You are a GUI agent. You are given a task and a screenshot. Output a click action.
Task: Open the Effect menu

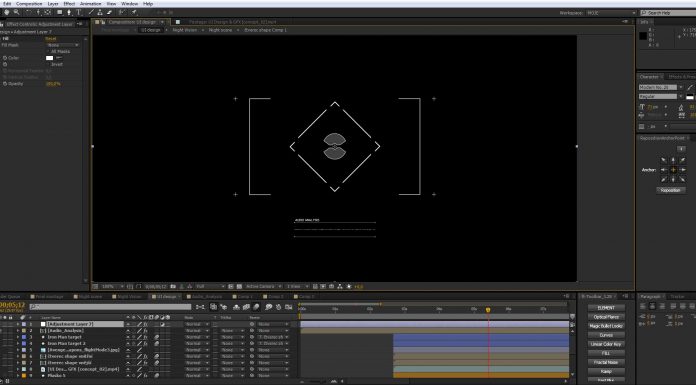coord(69,4)
